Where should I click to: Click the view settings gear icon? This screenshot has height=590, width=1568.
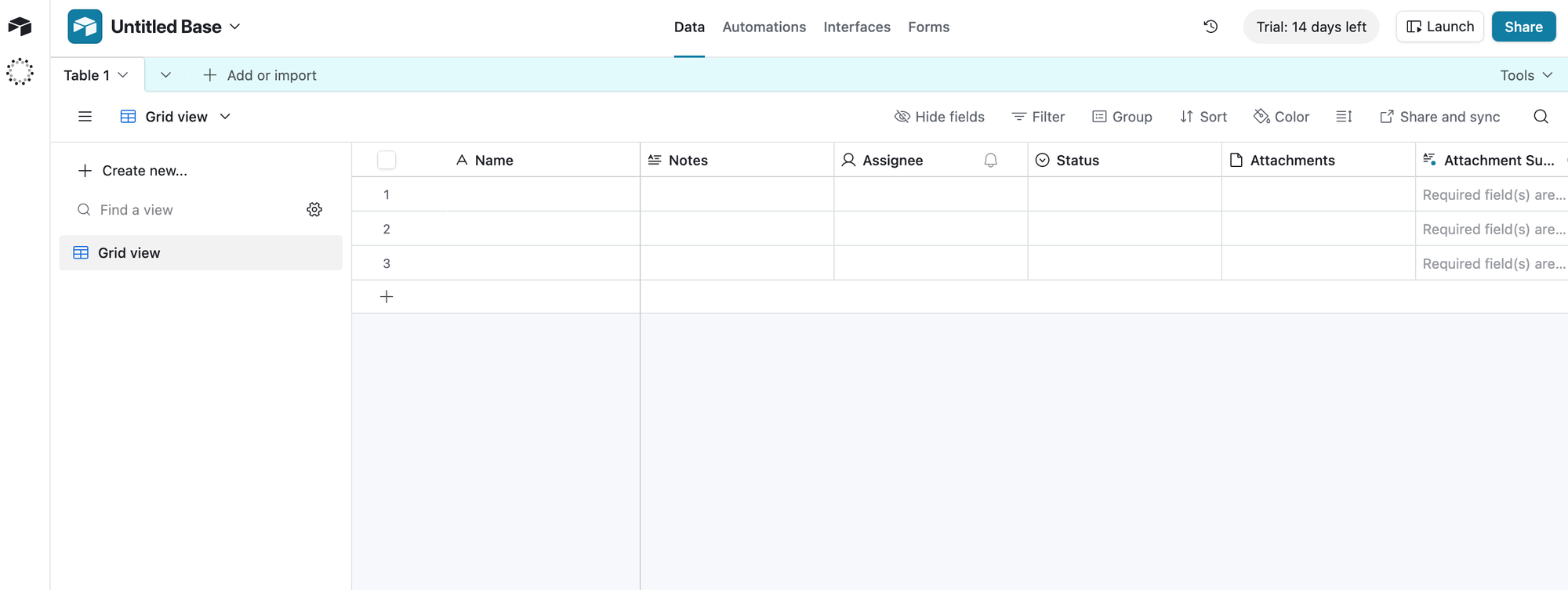[314, 209]
